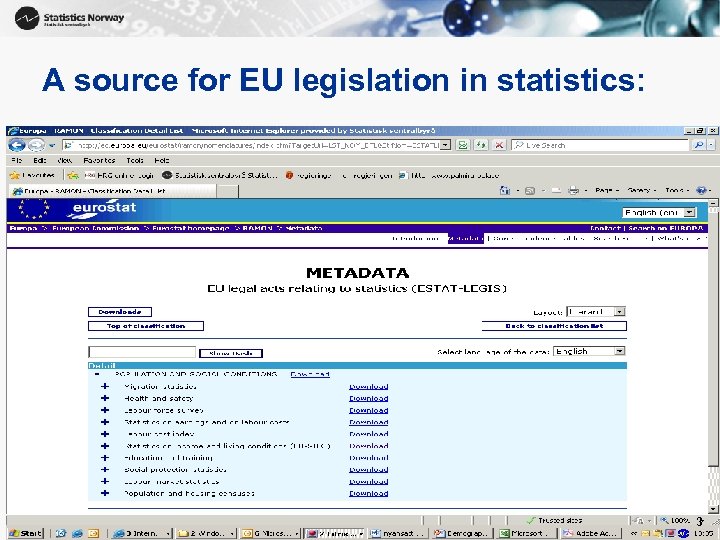Open the recent pages dropdown arrow

point(52,146)
